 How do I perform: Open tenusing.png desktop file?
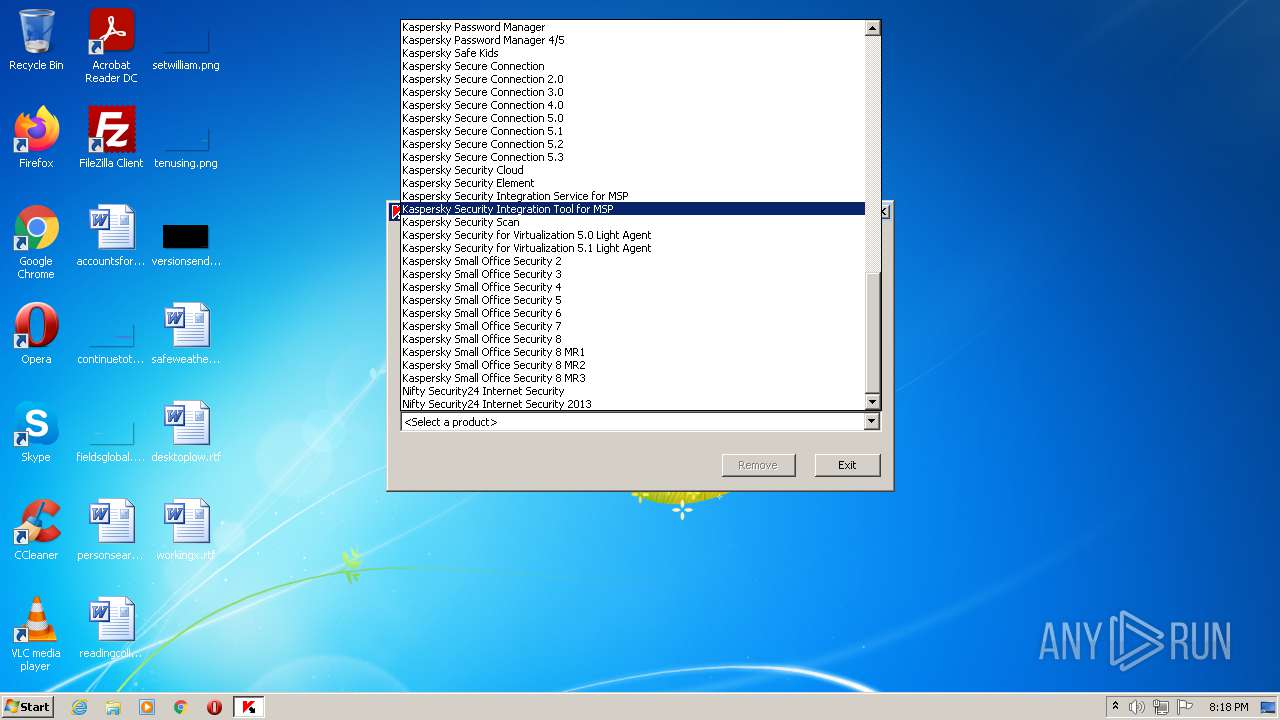click(186, 144)
